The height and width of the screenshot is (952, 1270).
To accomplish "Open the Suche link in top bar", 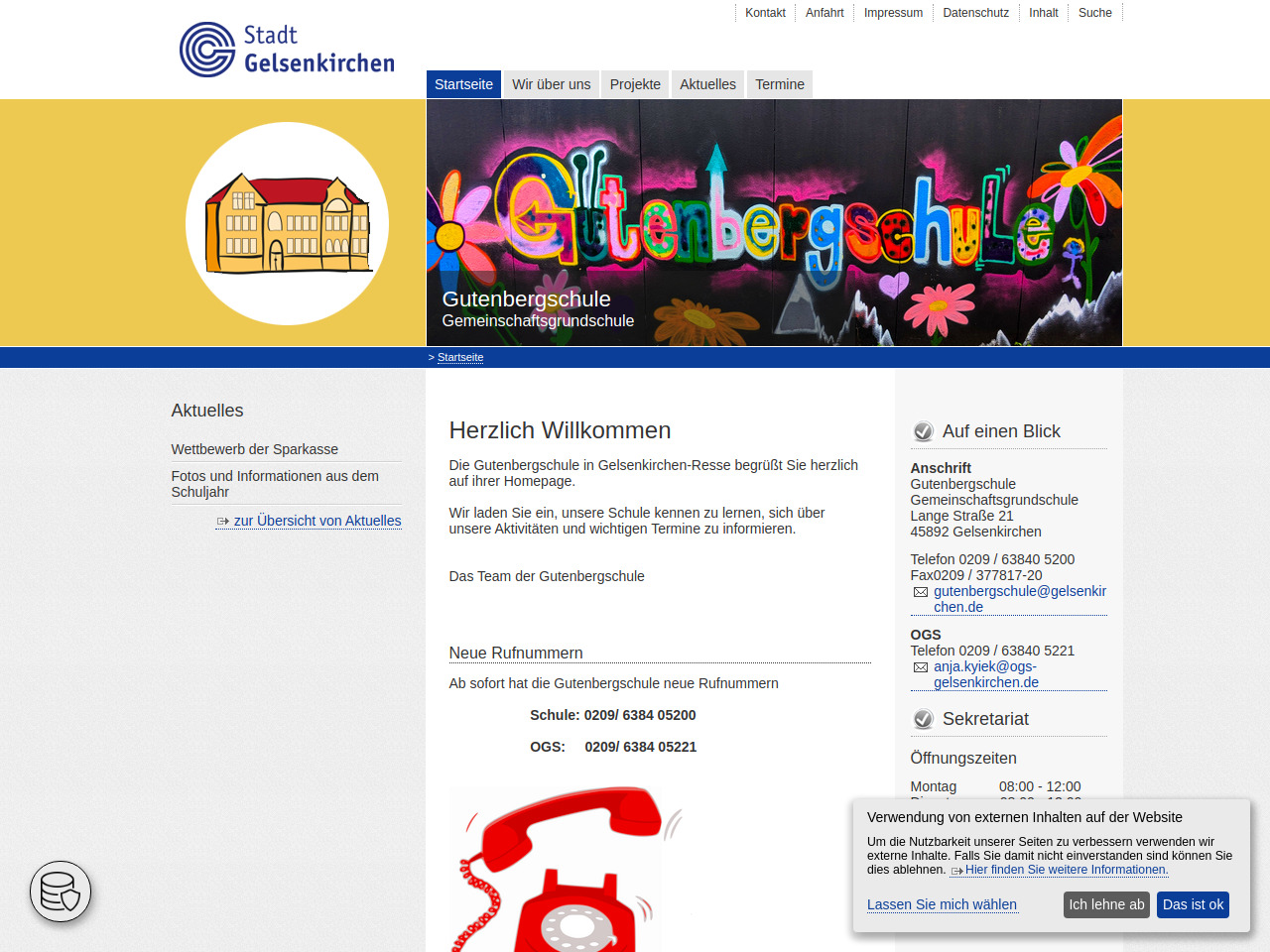I will [1095, 13].
